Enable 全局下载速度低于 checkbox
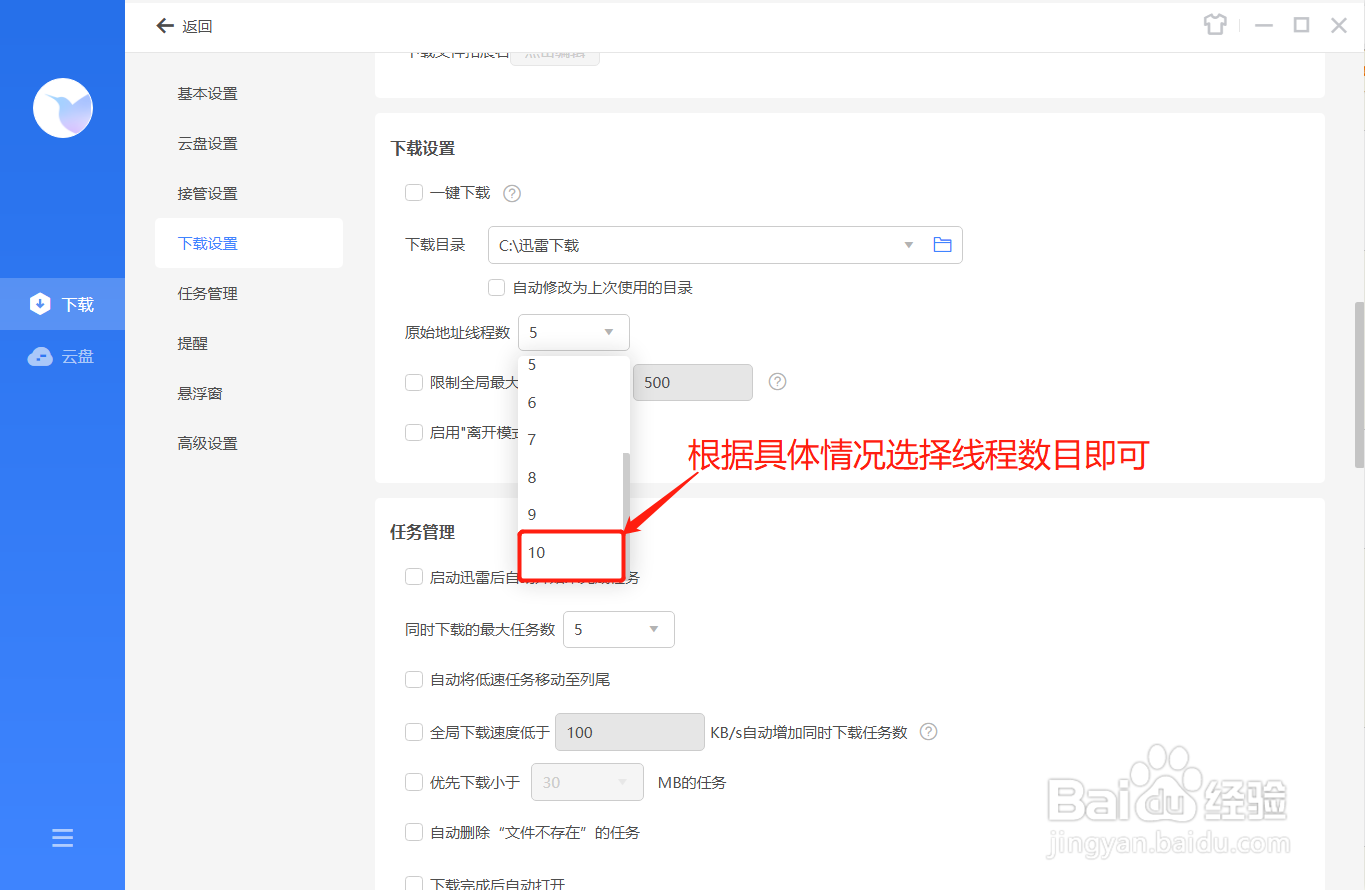Screen dimensions: 1365x890 pyautogui.click(x=414, y=732)
